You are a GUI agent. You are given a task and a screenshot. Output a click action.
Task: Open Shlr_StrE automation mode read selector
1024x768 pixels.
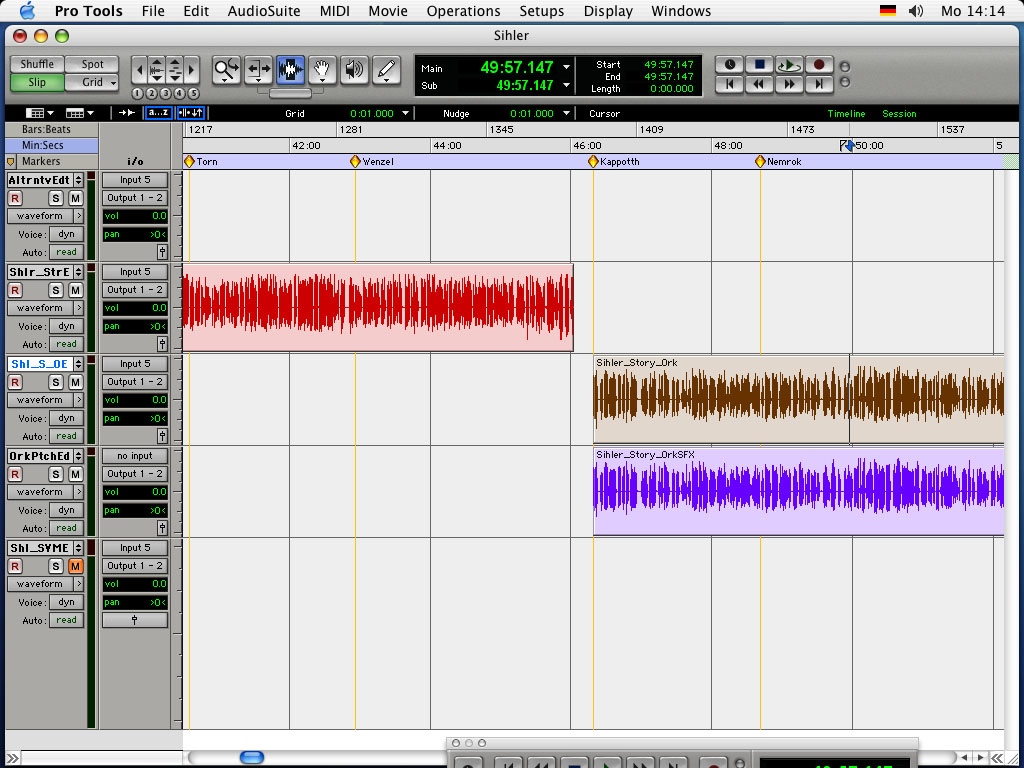click(x=66, y=344)
